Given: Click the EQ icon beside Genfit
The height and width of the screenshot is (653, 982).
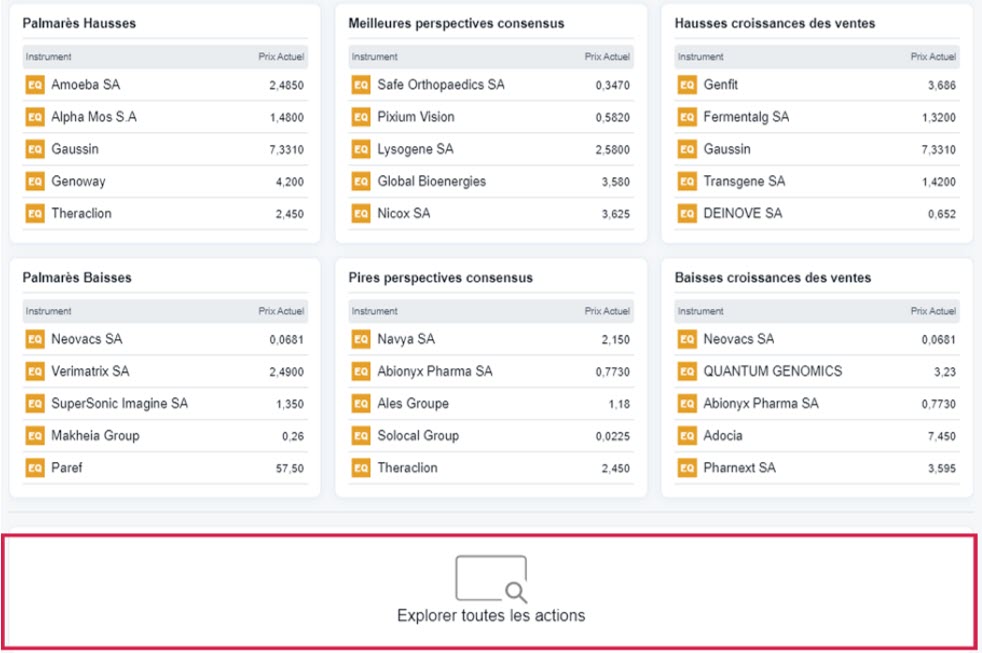Looking at the screenshot, I should (687, 85).
